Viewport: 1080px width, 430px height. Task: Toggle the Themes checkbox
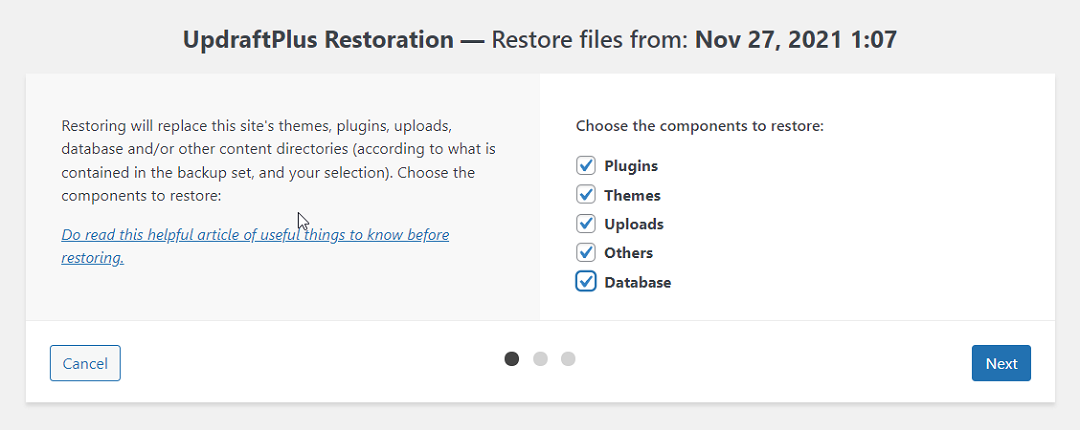tap(586, 195)
